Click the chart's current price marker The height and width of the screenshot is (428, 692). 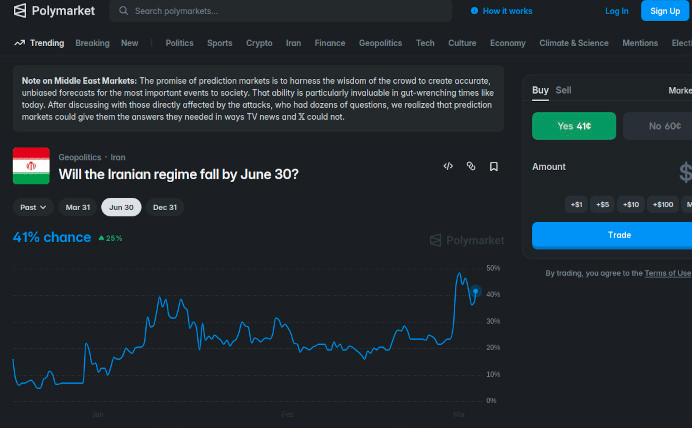[476, 292]
